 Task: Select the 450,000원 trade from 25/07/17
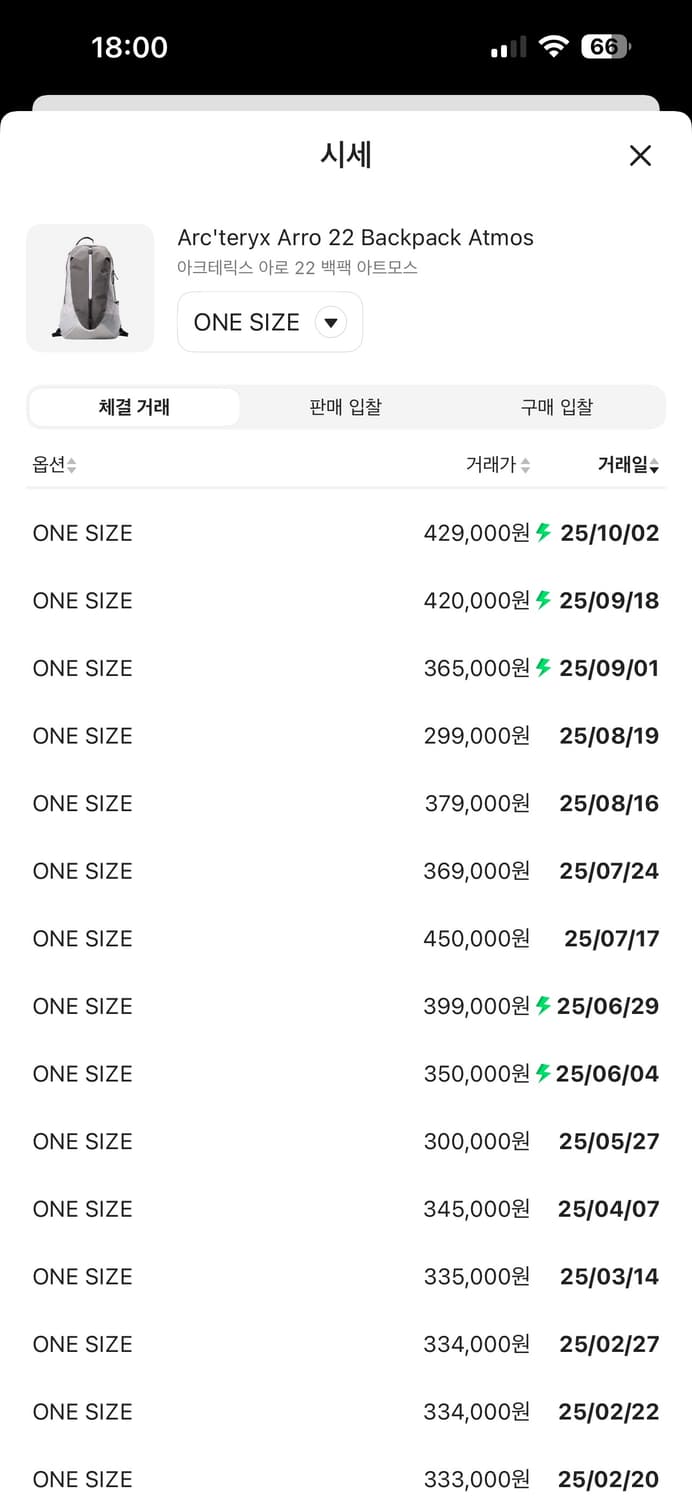(345, 938)
